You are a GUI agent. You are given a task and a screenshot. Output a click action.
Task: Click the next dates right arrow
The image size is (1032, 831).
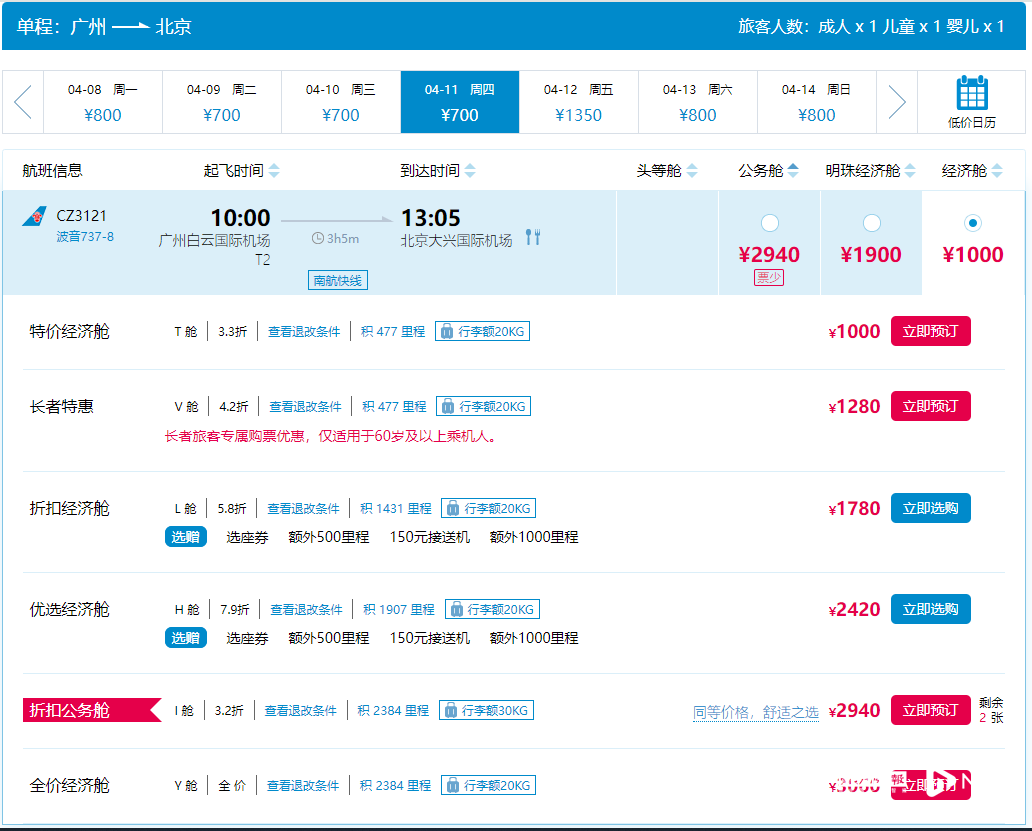[x=896, y=102]
